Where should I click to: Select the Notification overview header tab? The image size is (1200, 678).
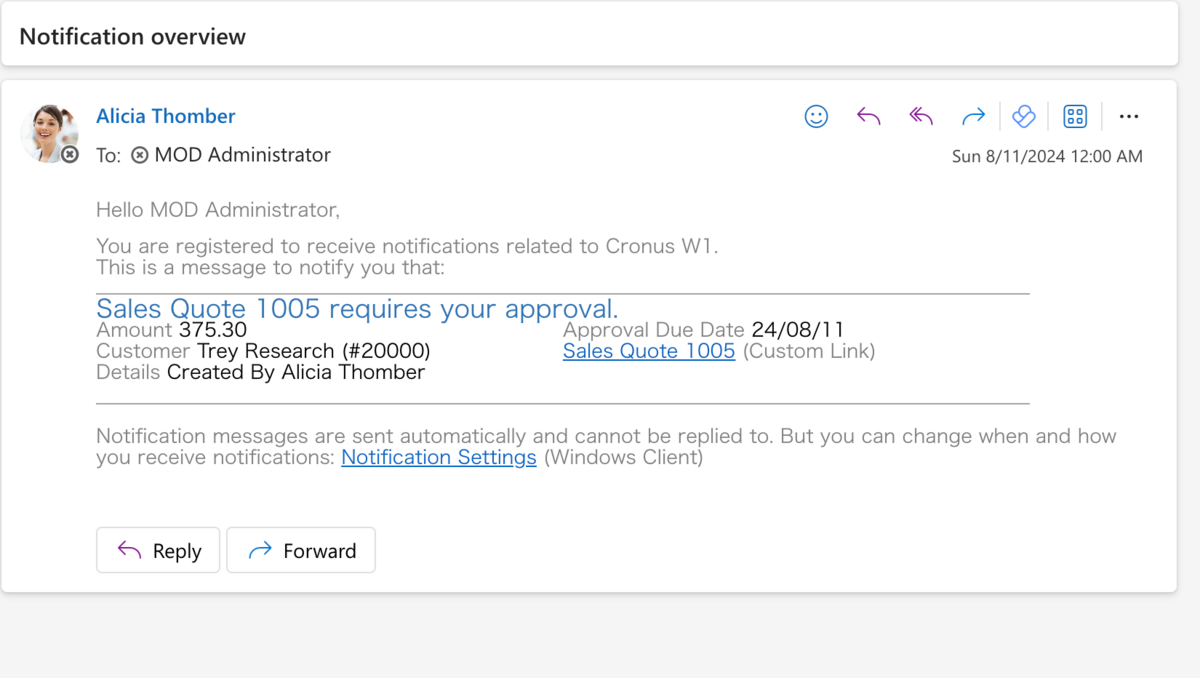131,36
